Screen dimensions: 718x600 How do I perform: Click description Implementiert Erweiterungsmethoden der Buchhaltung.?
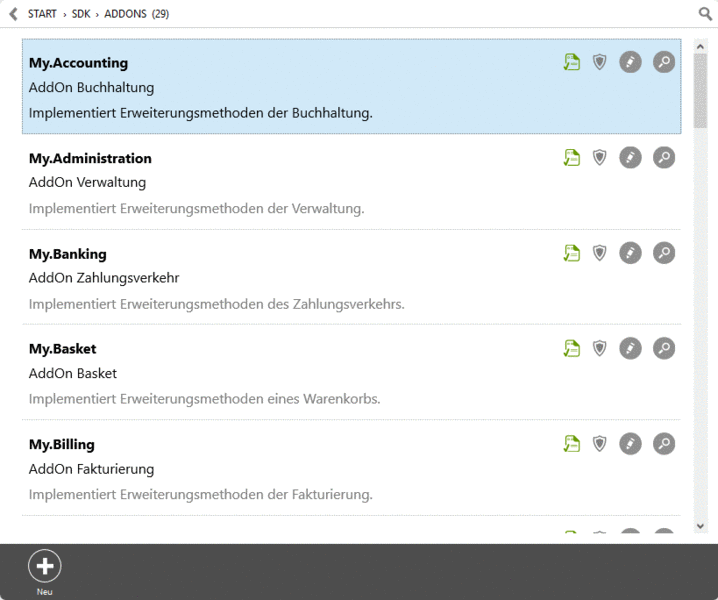201,113
